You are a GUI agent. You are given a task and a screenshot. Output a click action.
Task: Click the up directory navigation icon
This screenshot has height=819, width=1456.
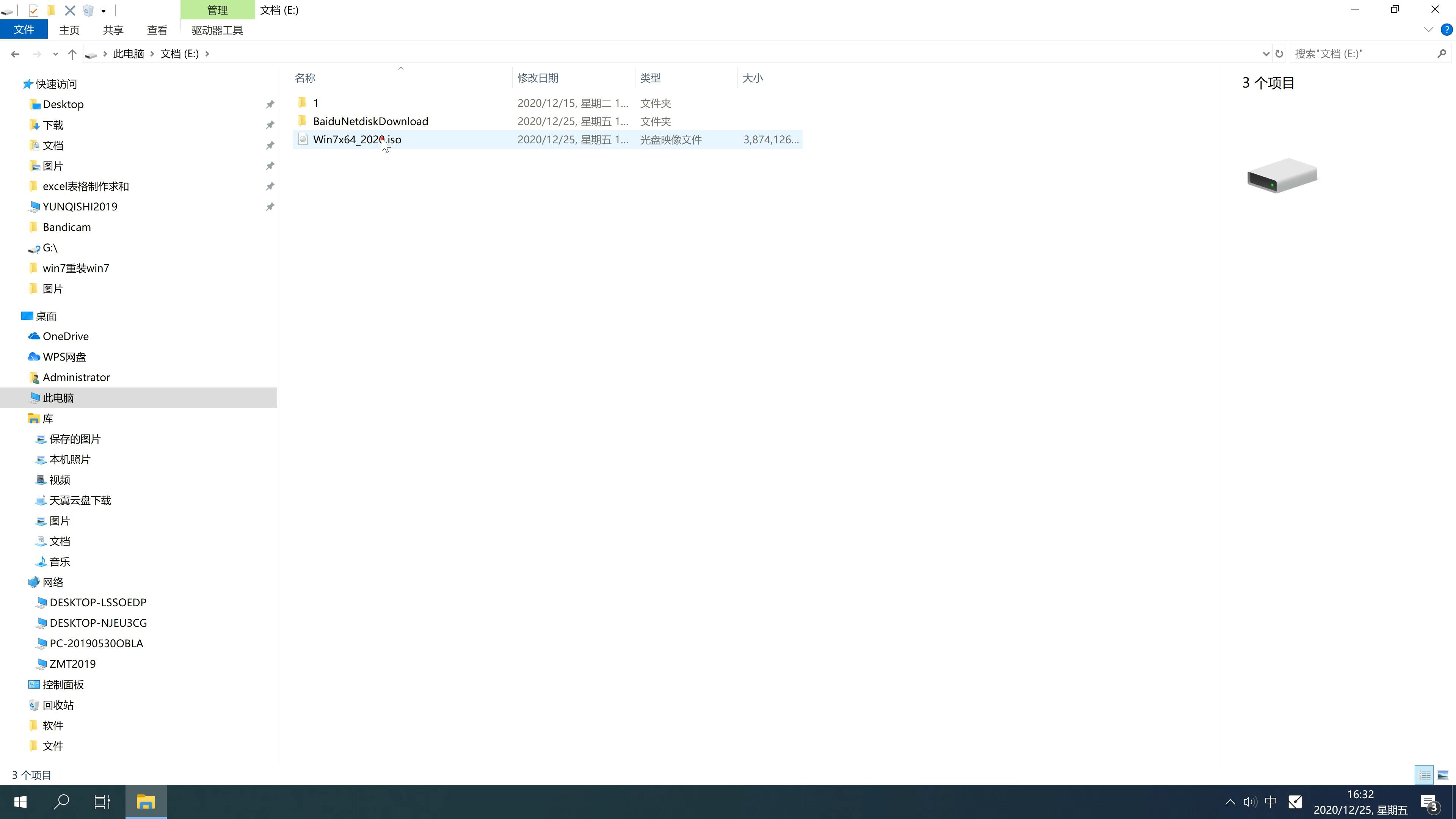tap(71, 53)
